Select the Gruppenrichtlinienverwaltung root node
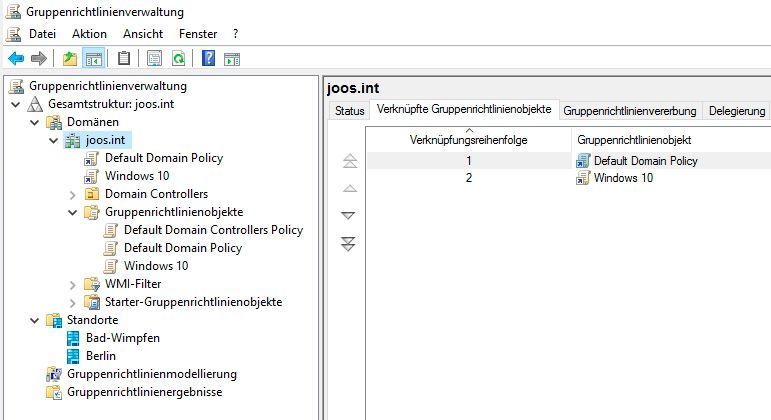Image resolution: width=771 pixels, height=420 pixels. click(108, 86)
